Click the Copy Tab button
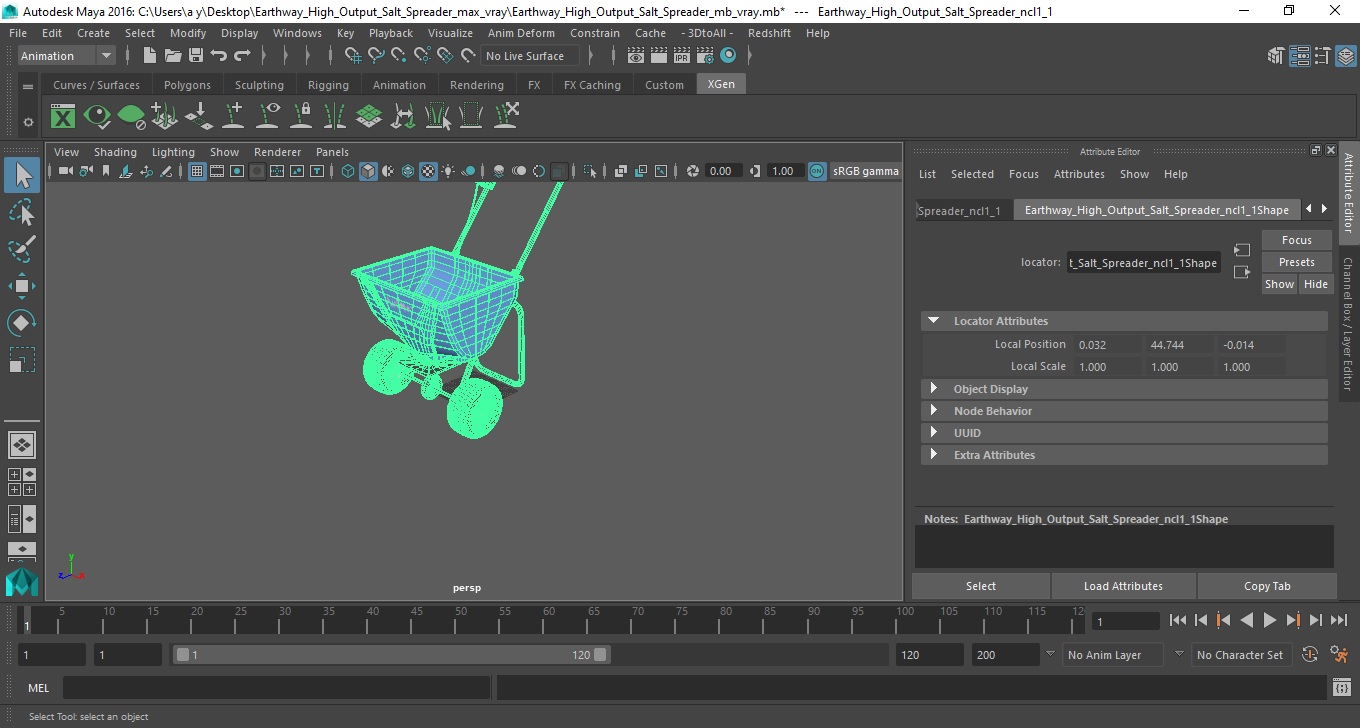The image size is (1360, 728). pyautogui.click(x=1267, y=586)
